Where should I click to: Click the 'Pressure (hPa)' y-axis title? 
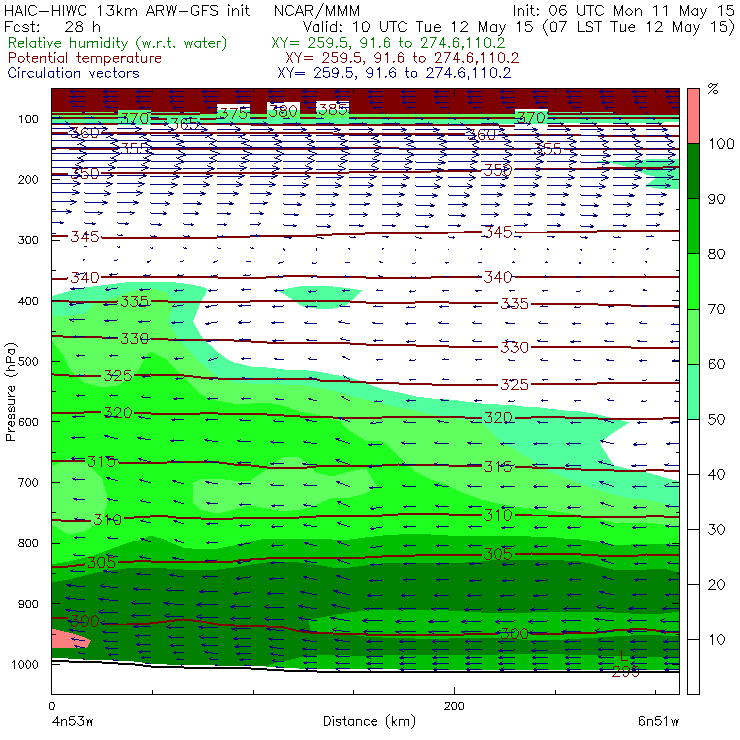tap(10, 392)
